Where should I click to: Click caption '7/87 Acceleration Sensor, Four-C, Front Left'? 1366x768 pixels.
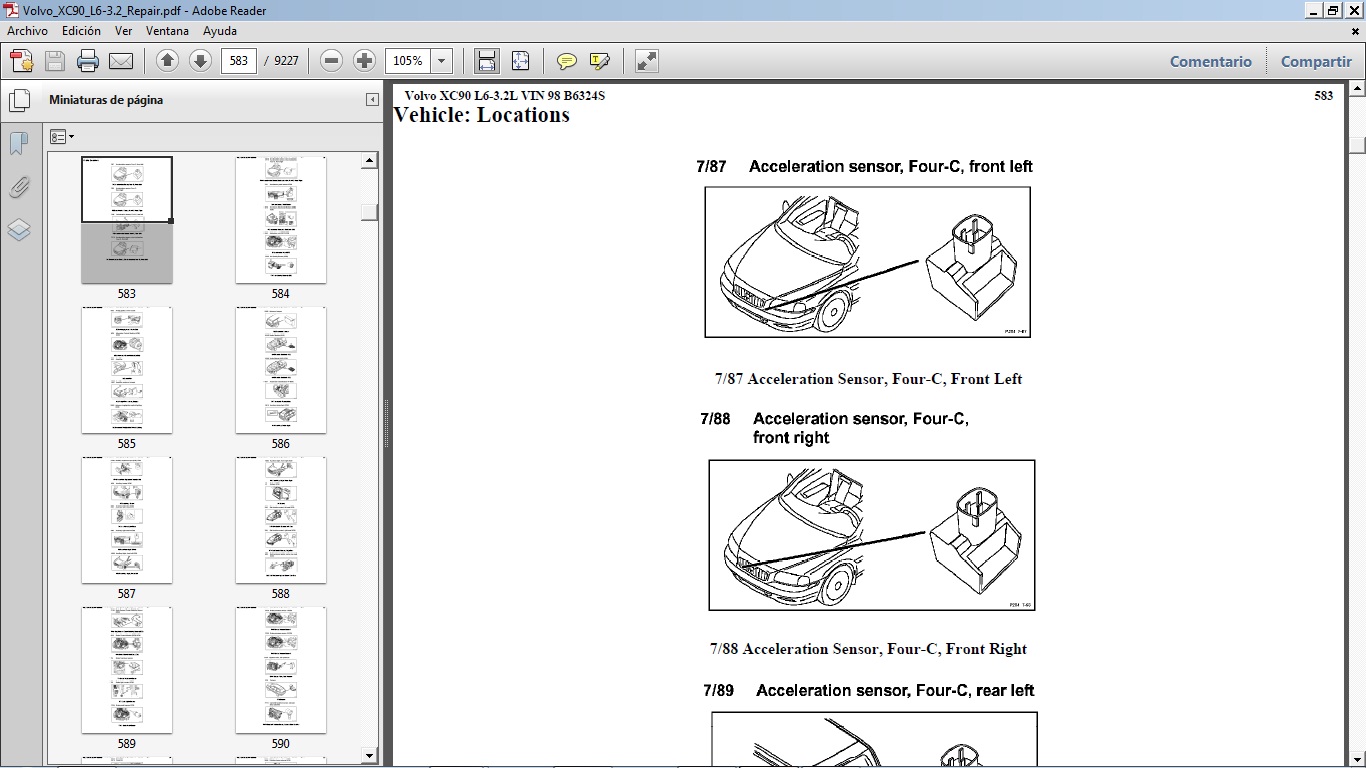coord(868,379)
